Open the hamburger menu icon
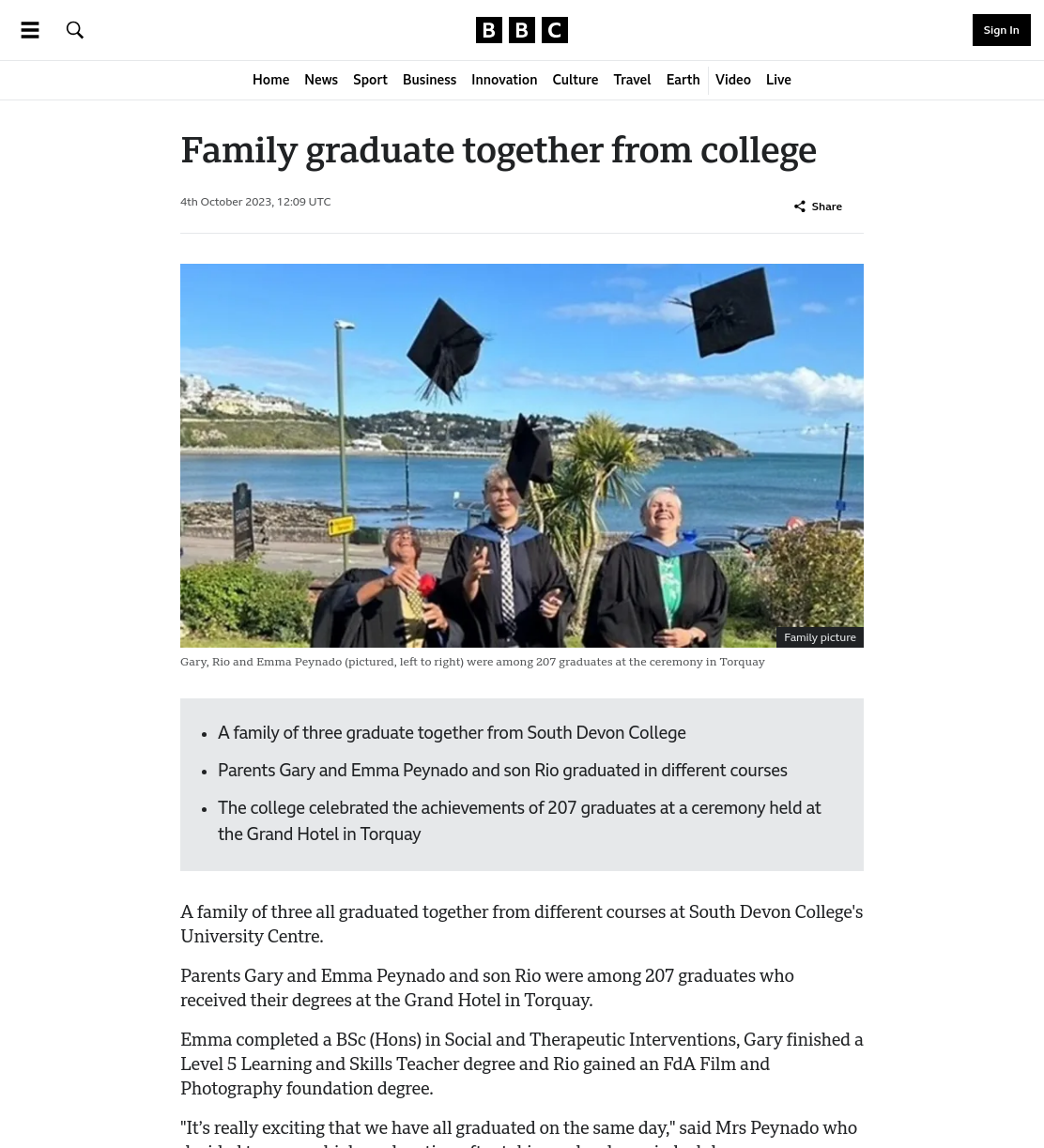 point(30,30)
